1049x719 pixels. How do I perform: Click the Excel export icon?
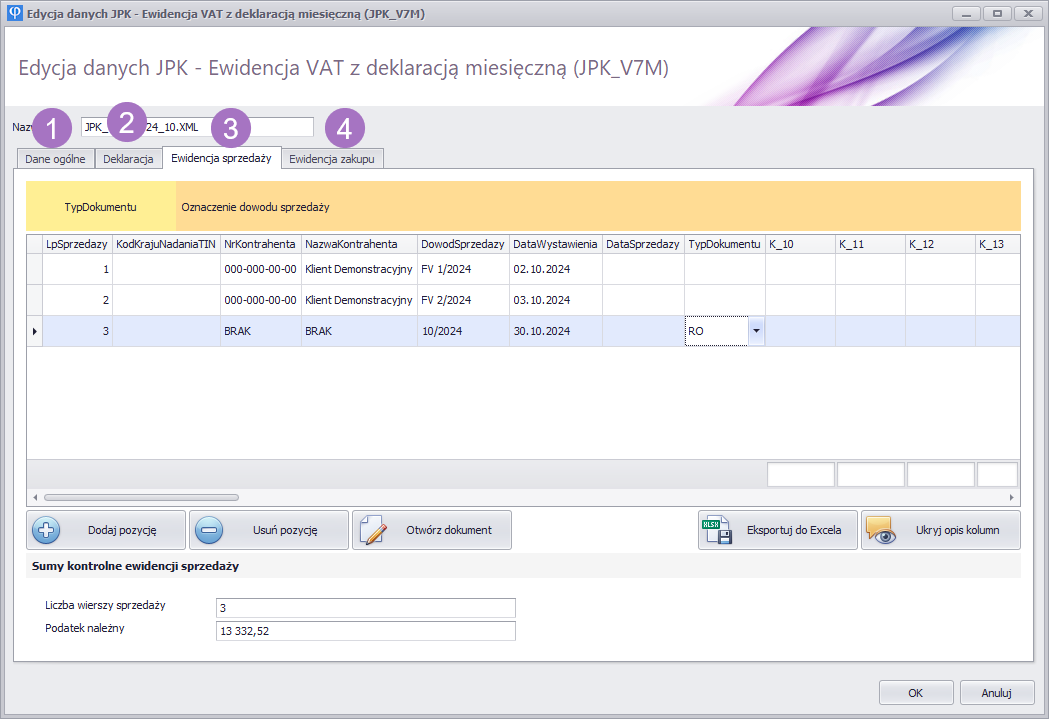(x=718, y=530)
